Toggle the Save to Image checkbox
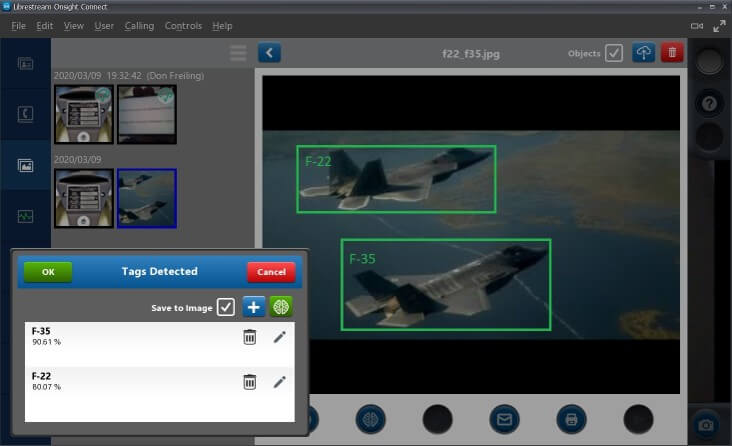This screenshot has width=732, height=446. click(x=226, y=307)
